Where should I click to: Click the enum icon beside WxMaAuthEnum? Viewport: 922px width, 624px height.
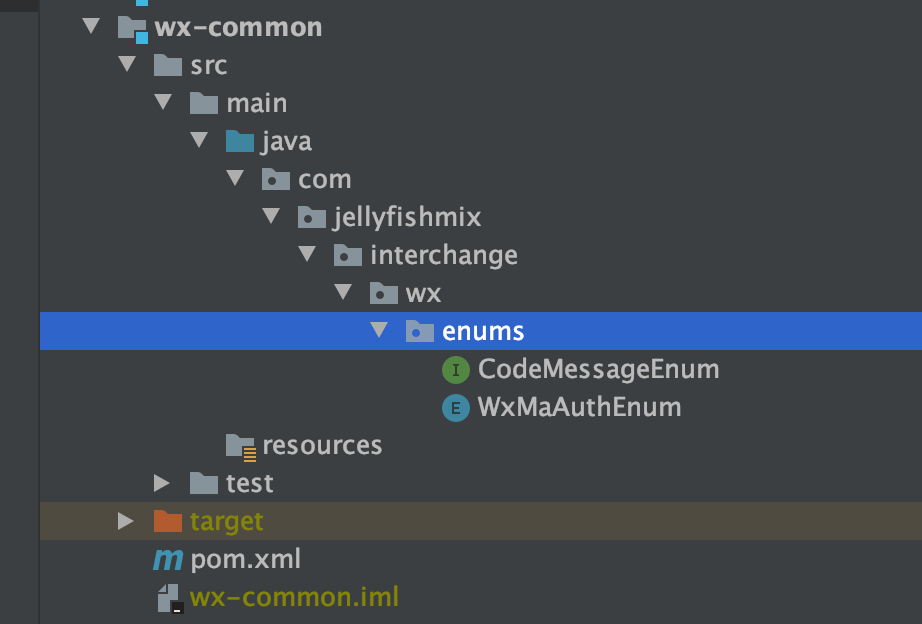click(x=455, y=408)
